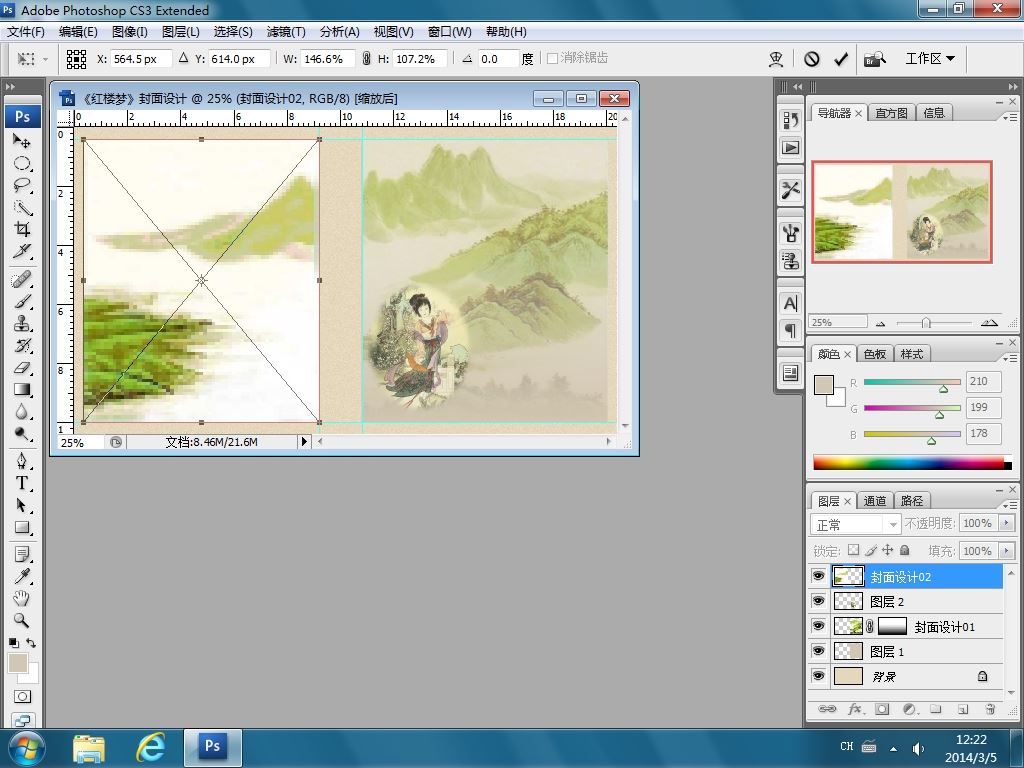Swap foreground and background colors icon
Viewport: 1024px width, 768px height.
pyautogui.click(x=31, y=643)
